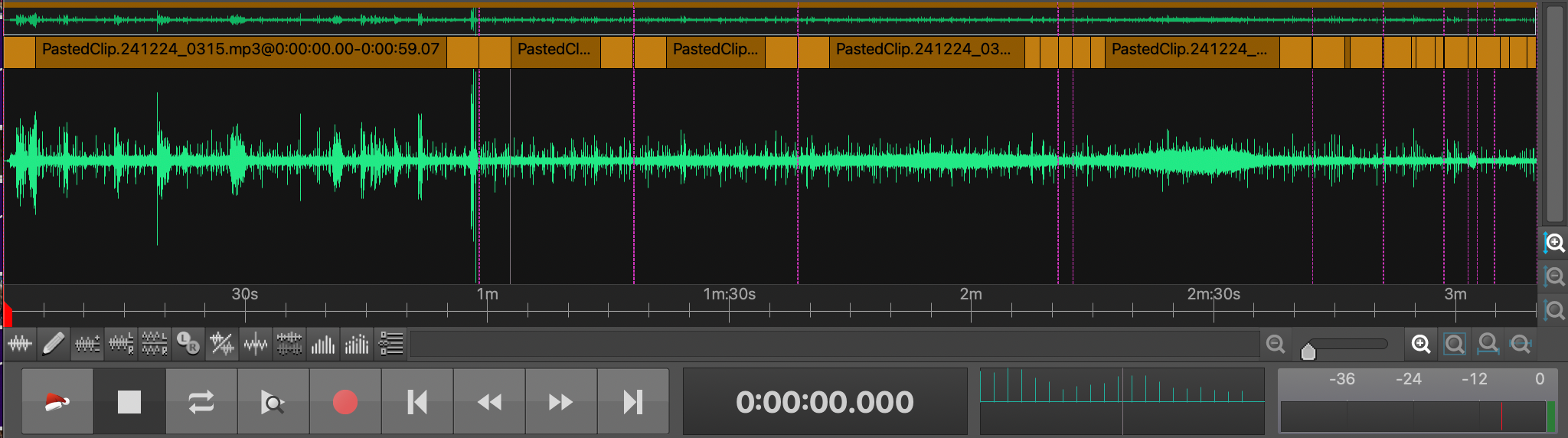Select the clip labeled PastedCl...

pyautogui.click(x=555, y=51)
